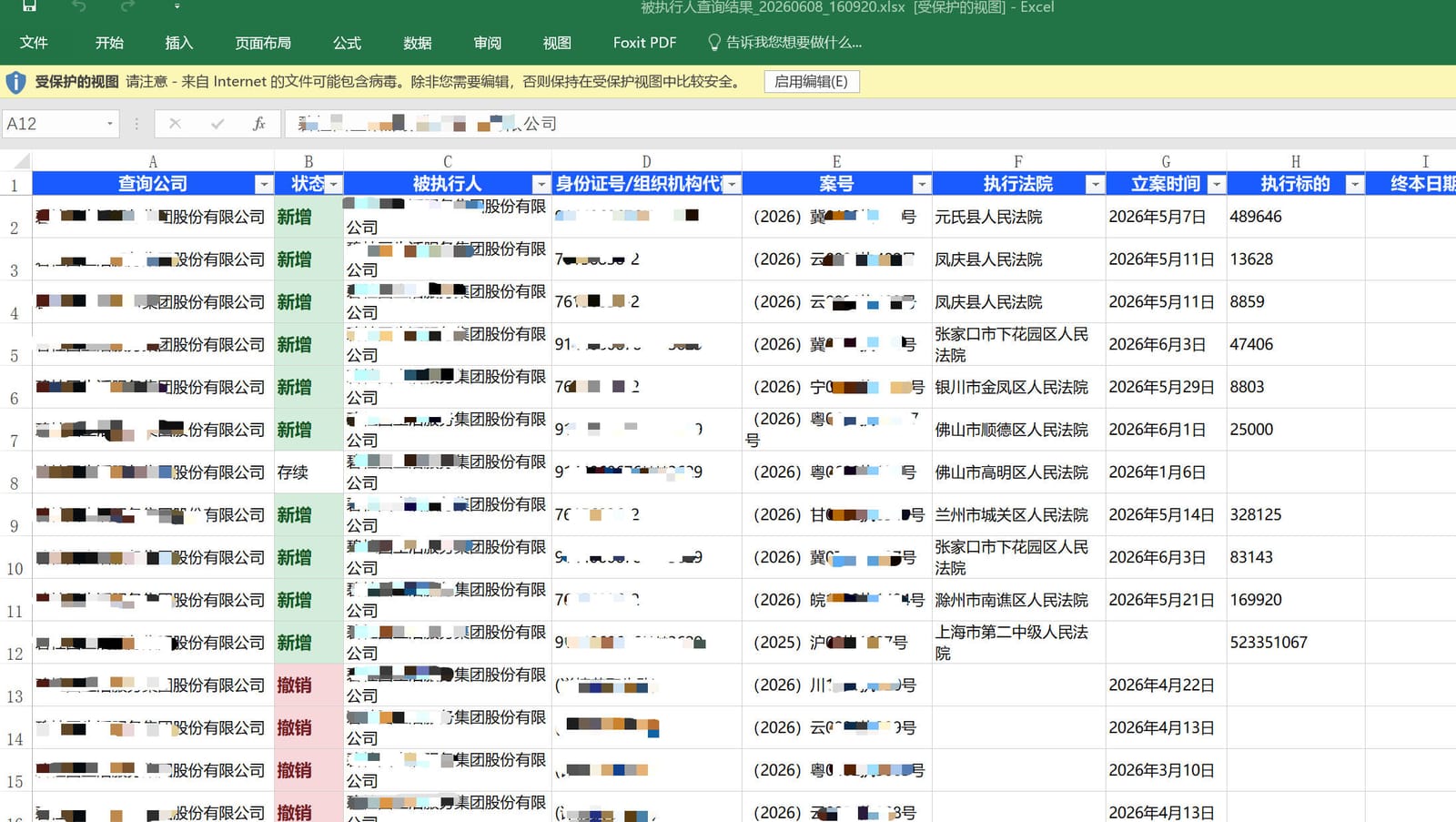This screenshot has width=1456, height=822.
Task: Open the 公式 ribbon tab
Action: coord(347,43)
